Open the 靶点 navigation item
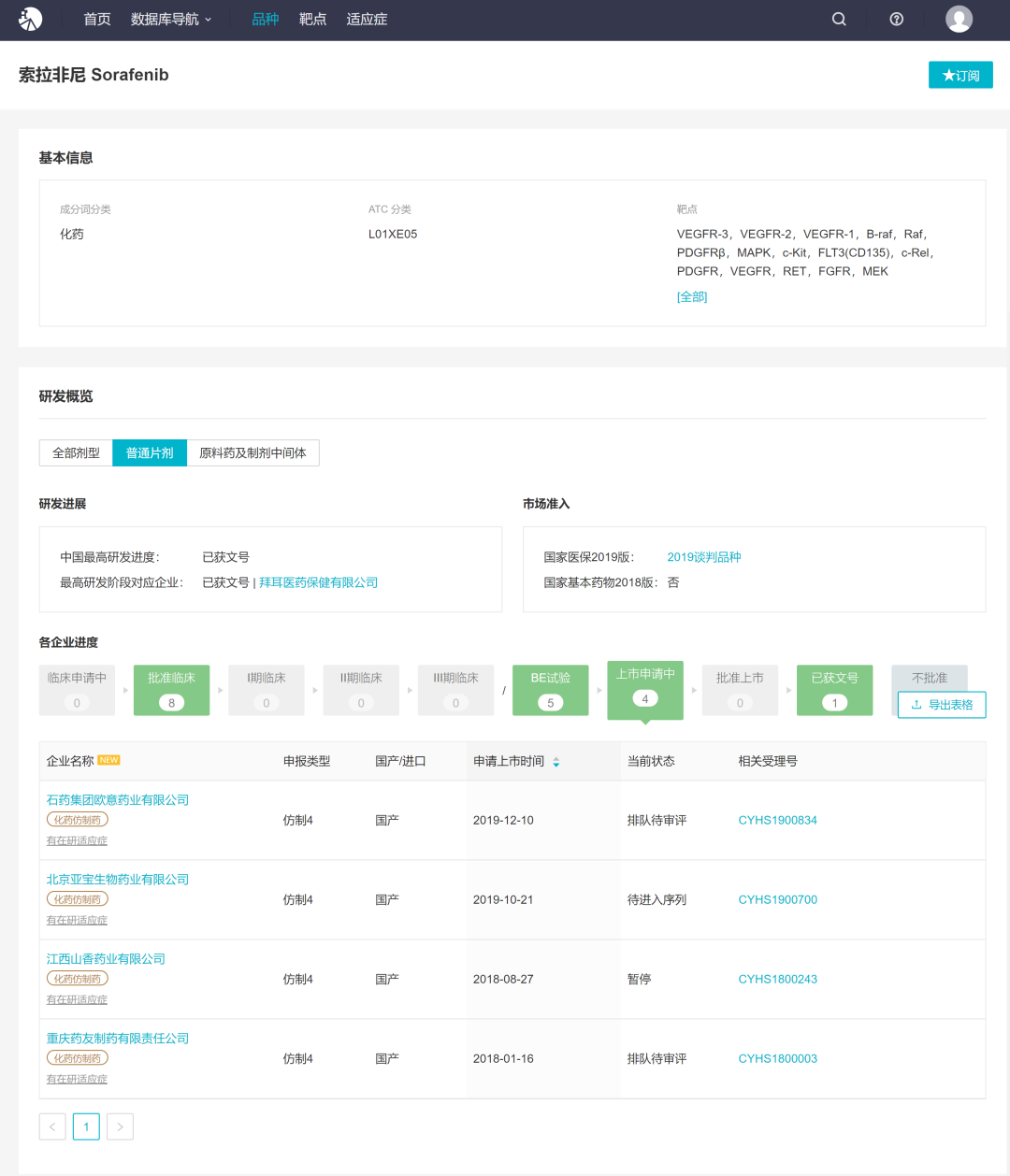 click(312, 19)
